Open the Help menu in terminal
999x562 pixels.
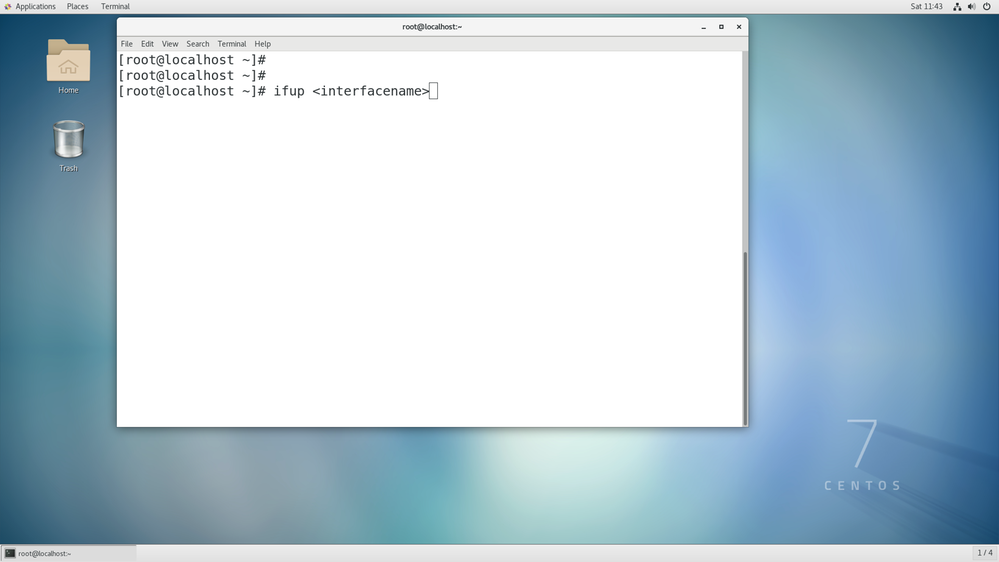pyautogui.click(x=263, y=44)
